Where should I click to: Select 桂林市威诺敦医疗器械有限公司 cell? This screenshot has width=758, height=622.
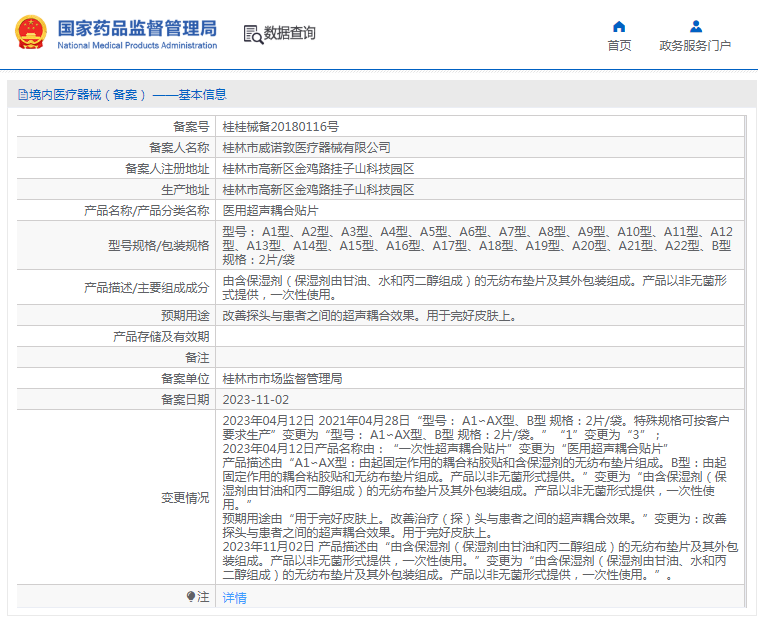coord(306,147)
